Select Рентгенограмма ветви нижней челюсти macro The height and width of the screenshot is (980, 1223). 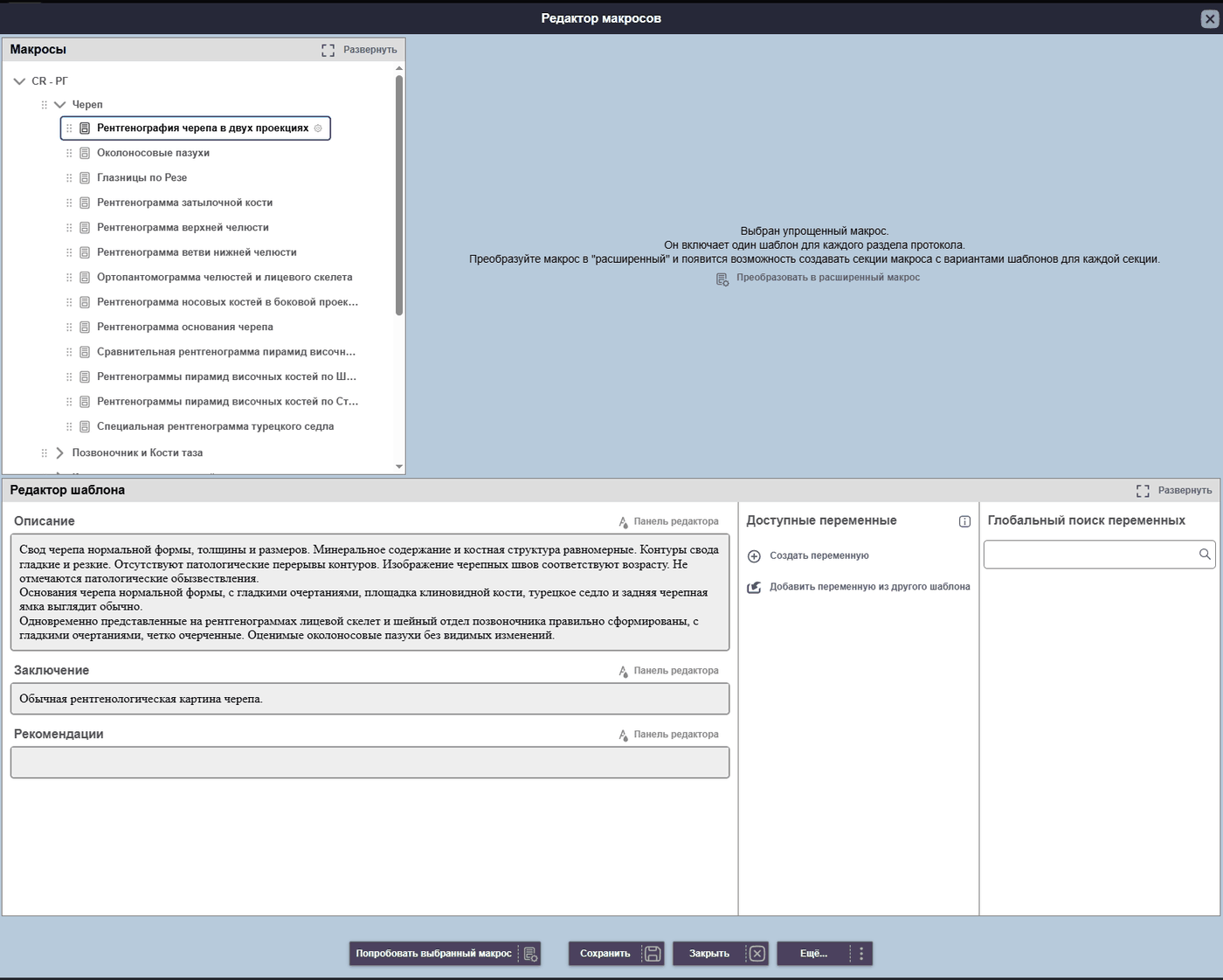[x=197, y=252]
